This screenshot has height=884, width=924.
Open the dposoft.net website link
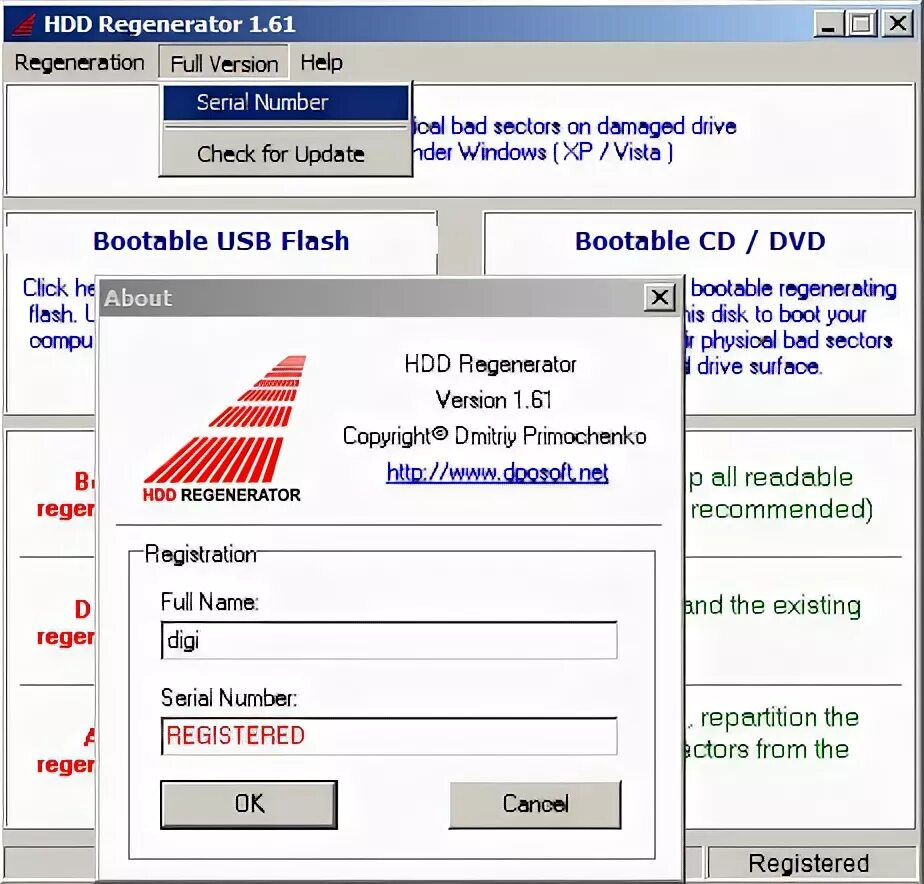click(497, 473)
